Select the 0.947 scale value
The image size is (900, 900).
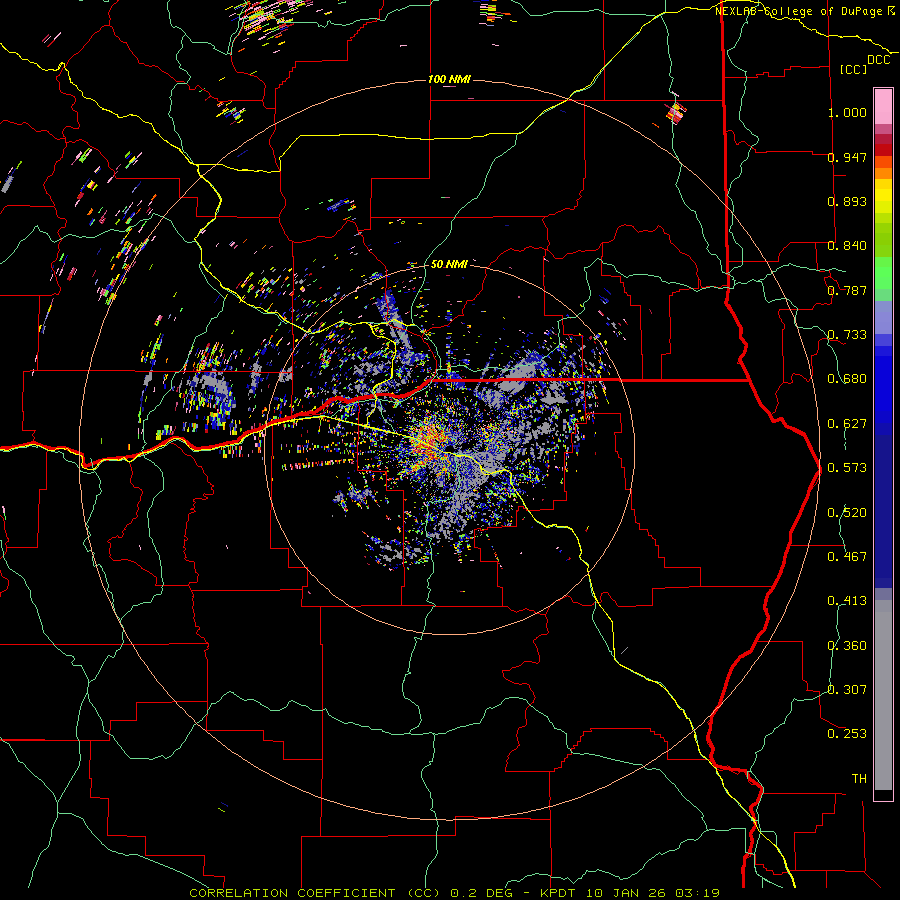(x=847, y=157)
